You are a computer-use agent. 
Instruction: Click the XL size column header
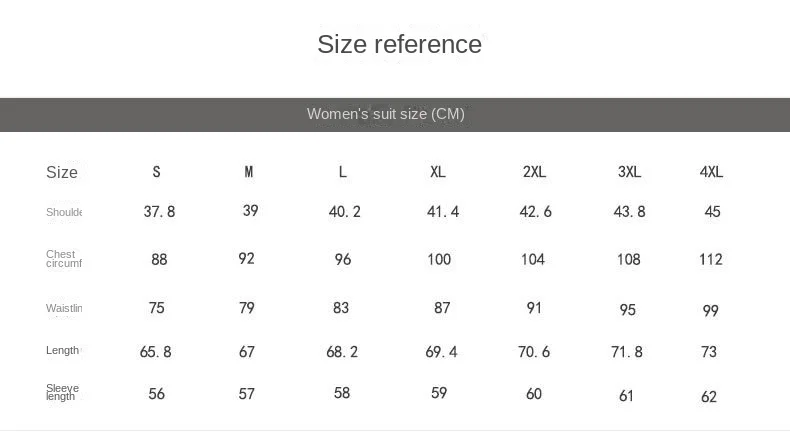(x=438, y=172)
